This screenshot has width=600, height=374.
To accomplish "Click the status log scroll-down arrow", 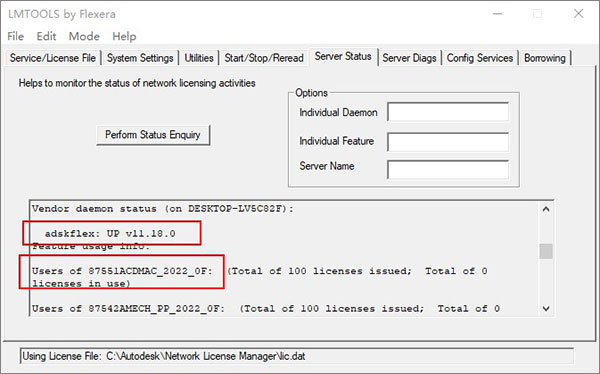I will coord(546,308).
